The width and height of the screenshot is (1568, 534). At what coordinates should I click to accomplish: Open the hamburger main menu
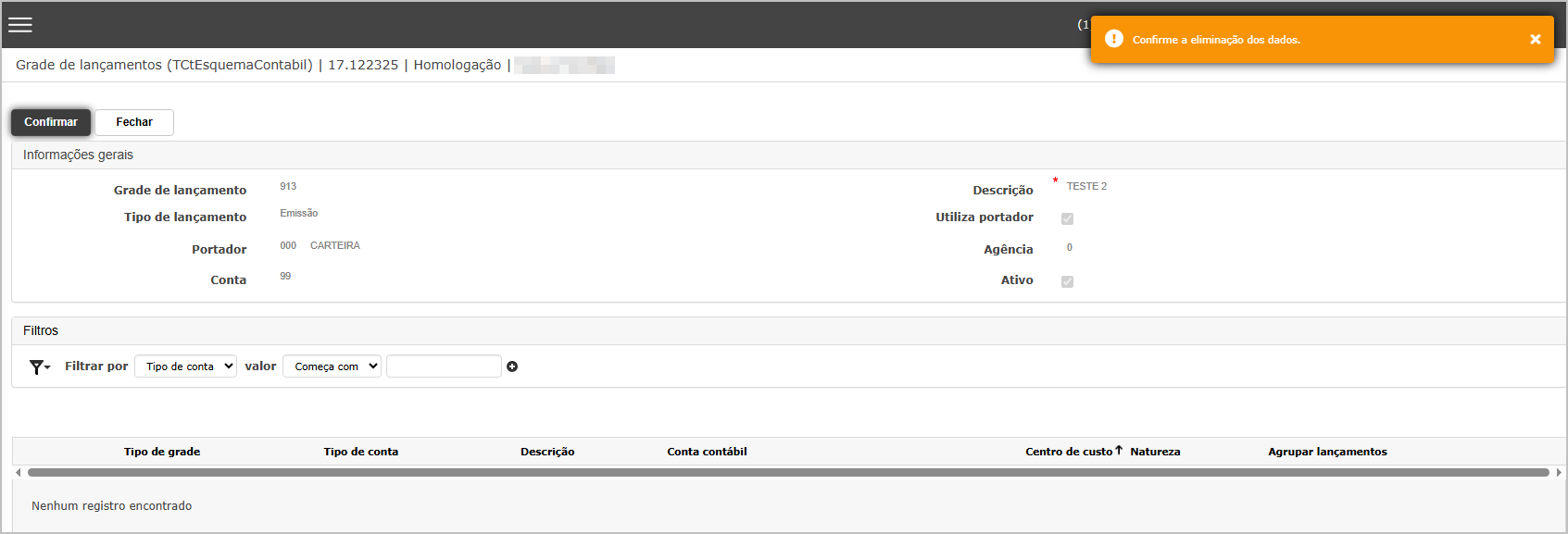[20, 25]
